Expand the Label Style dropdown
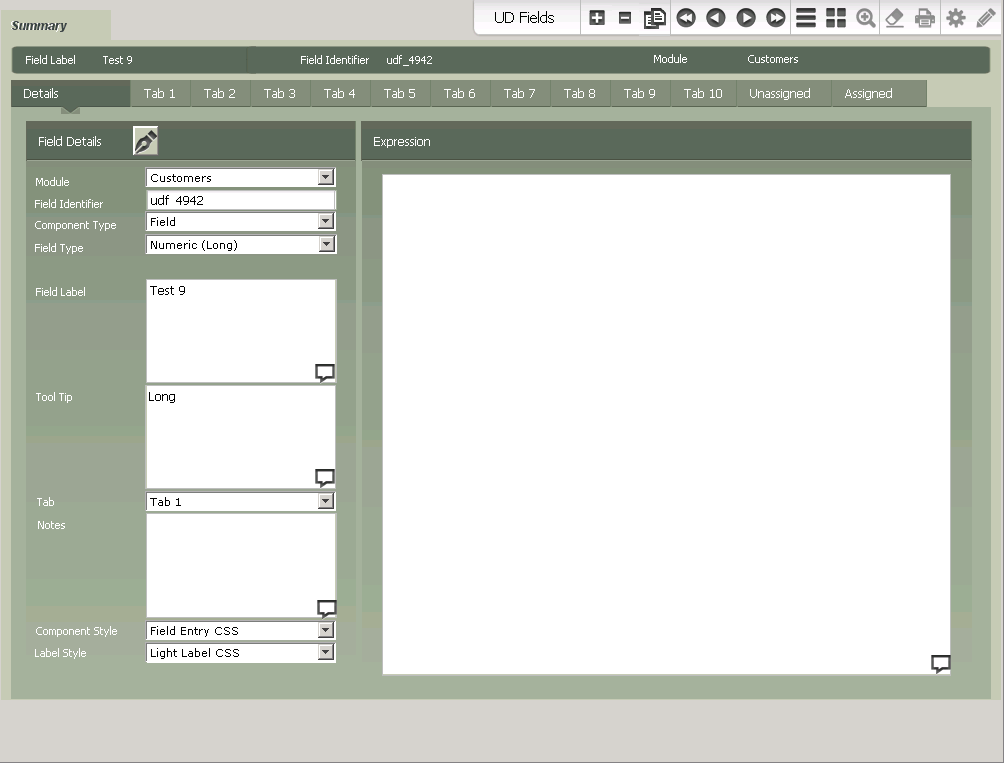 point(327,652)
